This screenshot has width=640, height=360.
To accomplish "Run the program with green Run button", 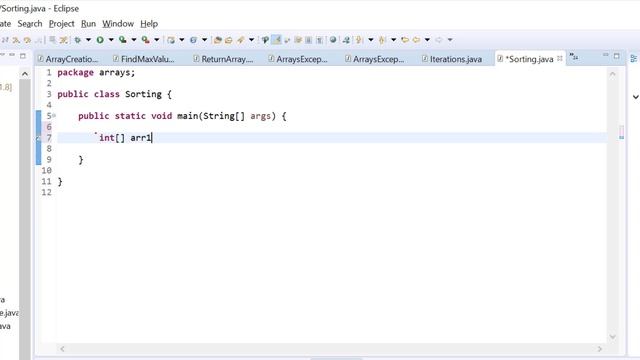I will (100, 40).
